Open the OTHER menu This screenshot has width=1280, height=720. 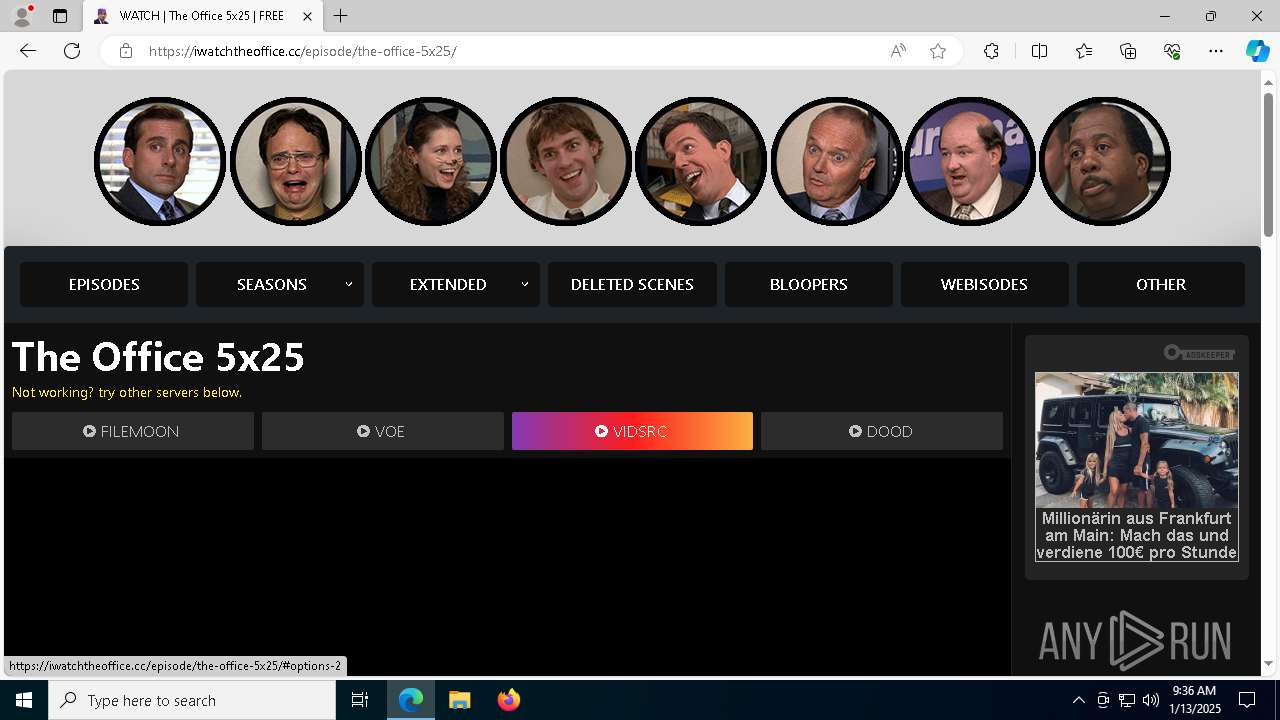point(1161,284)
